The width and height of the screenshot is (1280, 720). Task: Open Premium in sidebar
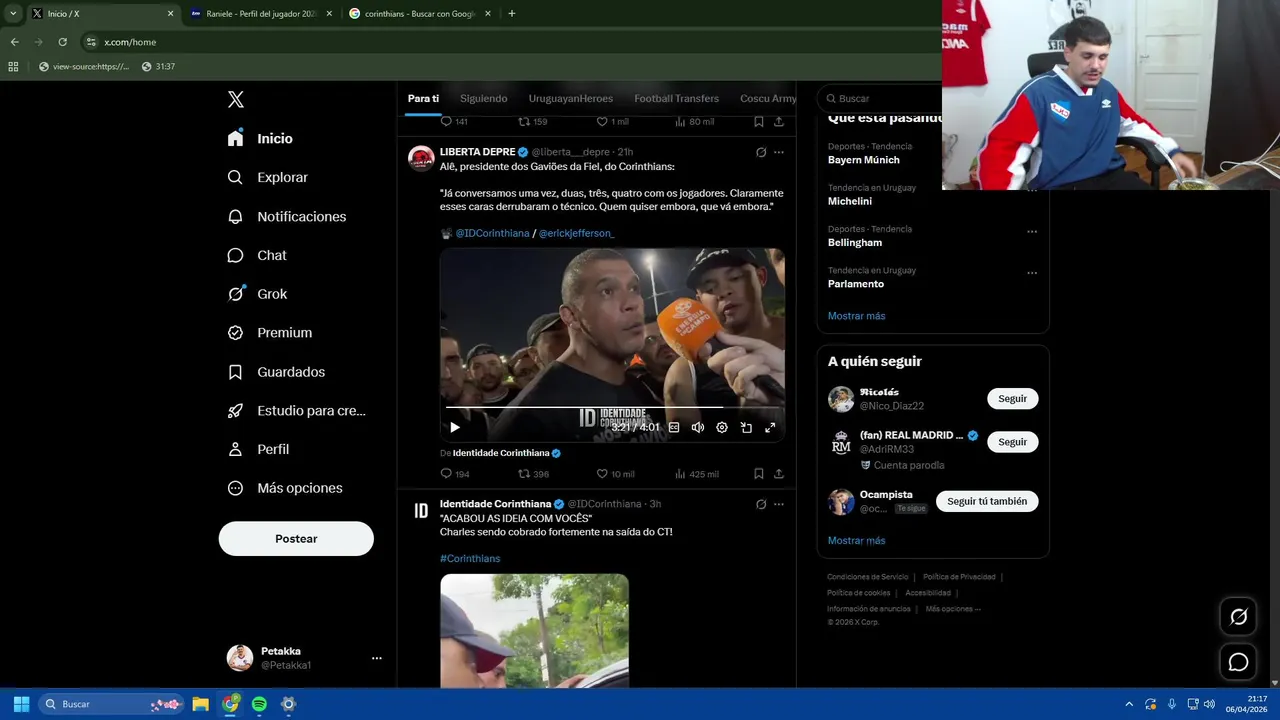[x=270, y=333]
